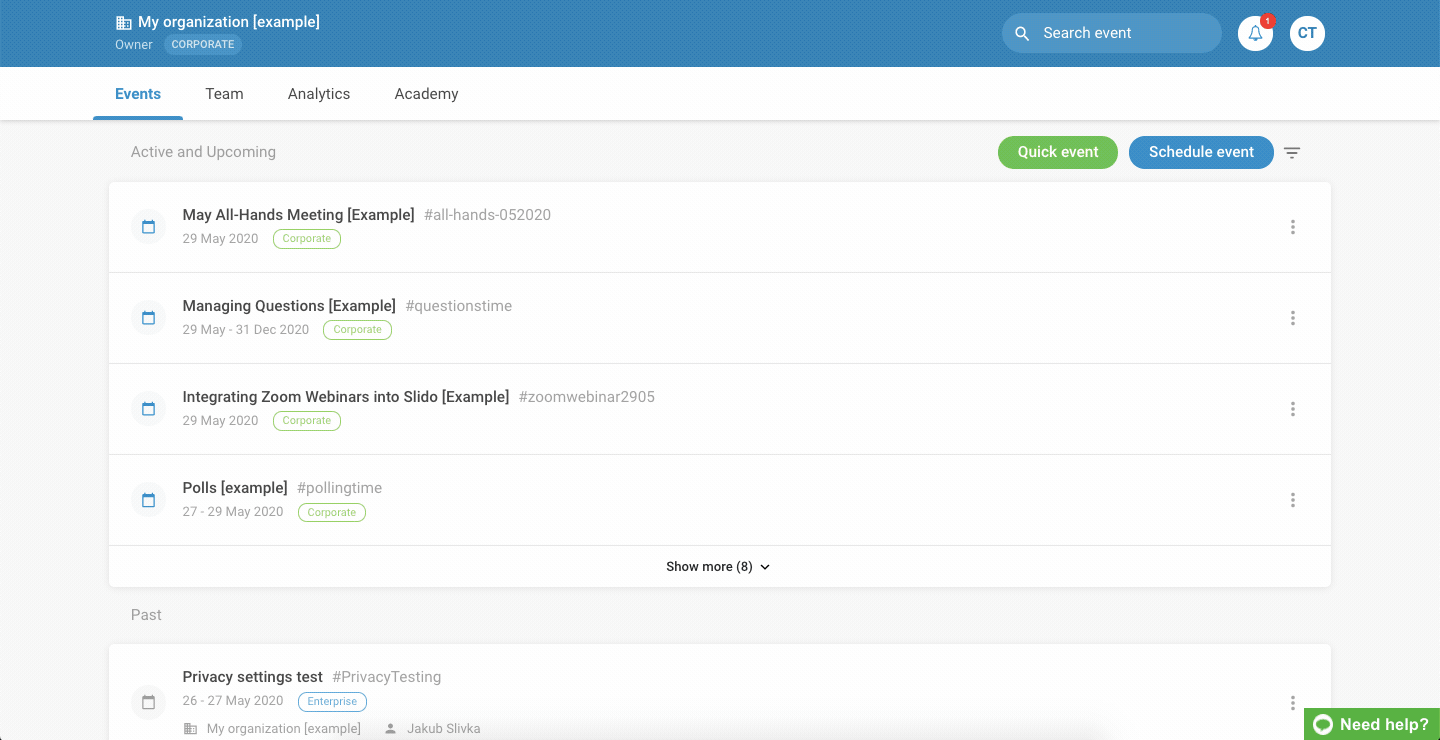Open the notifications bell icon
The image size is (1440, 740).
coord(1255,33)
